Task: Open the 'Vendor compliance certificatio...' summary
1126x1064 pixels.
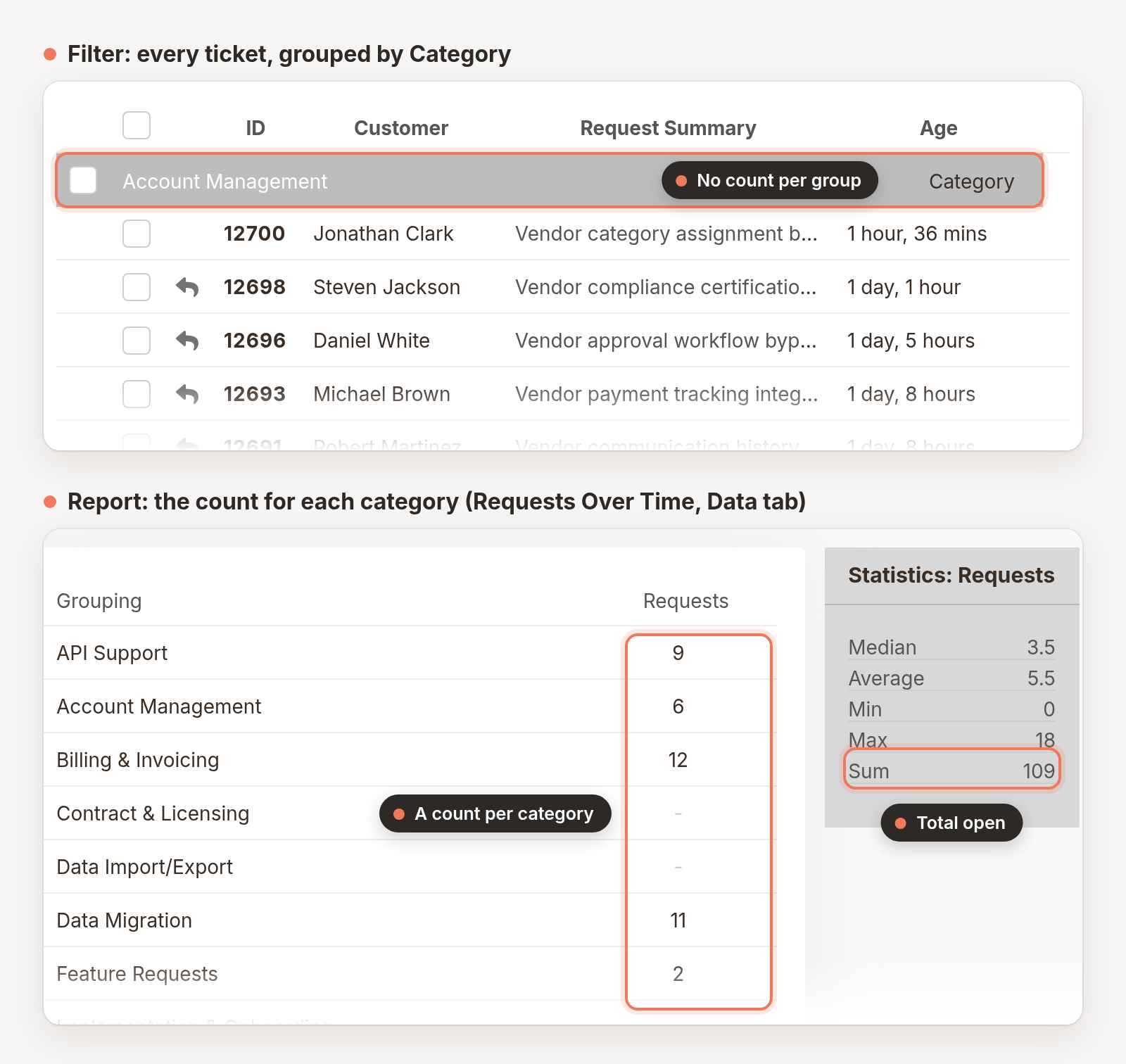Action: 666,287
